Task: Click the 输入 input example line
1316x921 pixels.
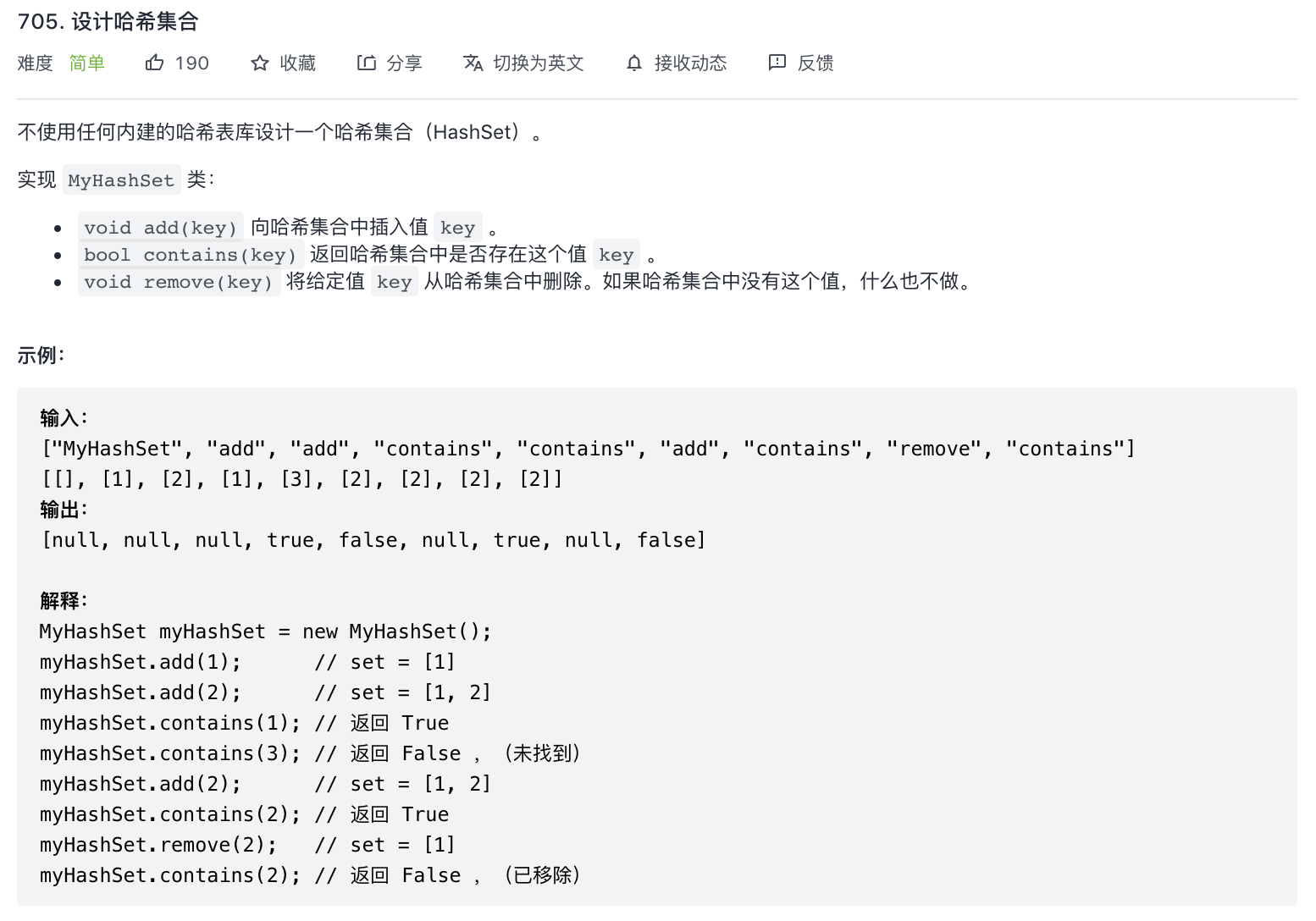Action: [x=588, y=449]
